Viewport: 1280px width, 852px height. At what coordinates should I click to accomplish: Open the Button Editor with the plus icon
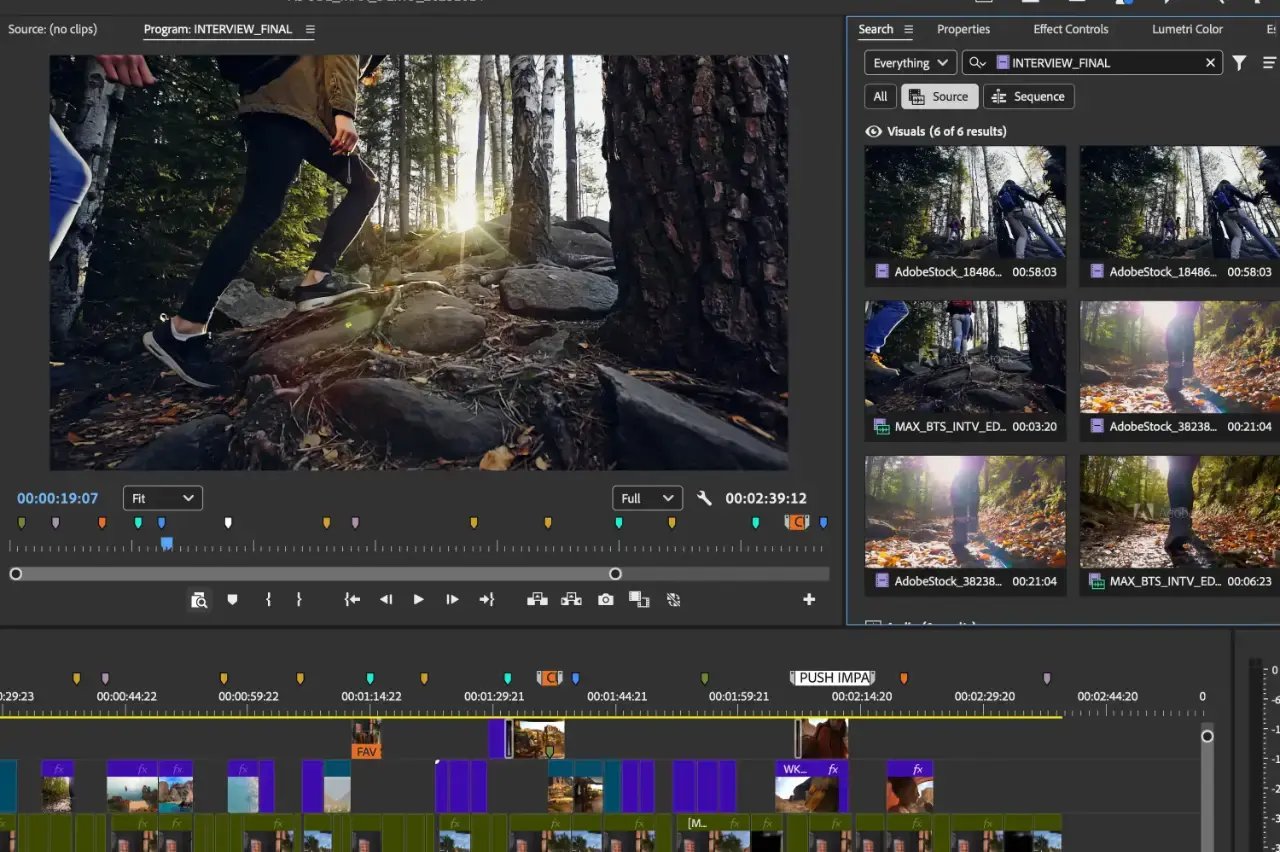coord(809,599)
